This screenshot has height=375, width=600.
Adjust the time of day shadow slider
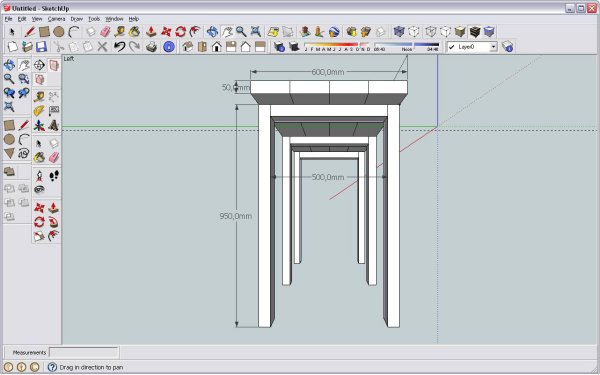tap(406, 47)
